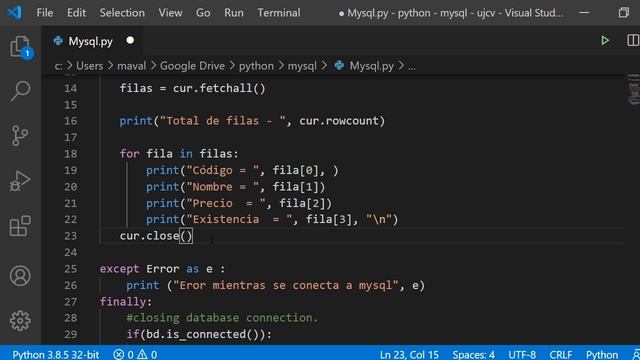Click '#closing database connection.' comment
Viewport: 640px width, 360px height.
[222, 318]
